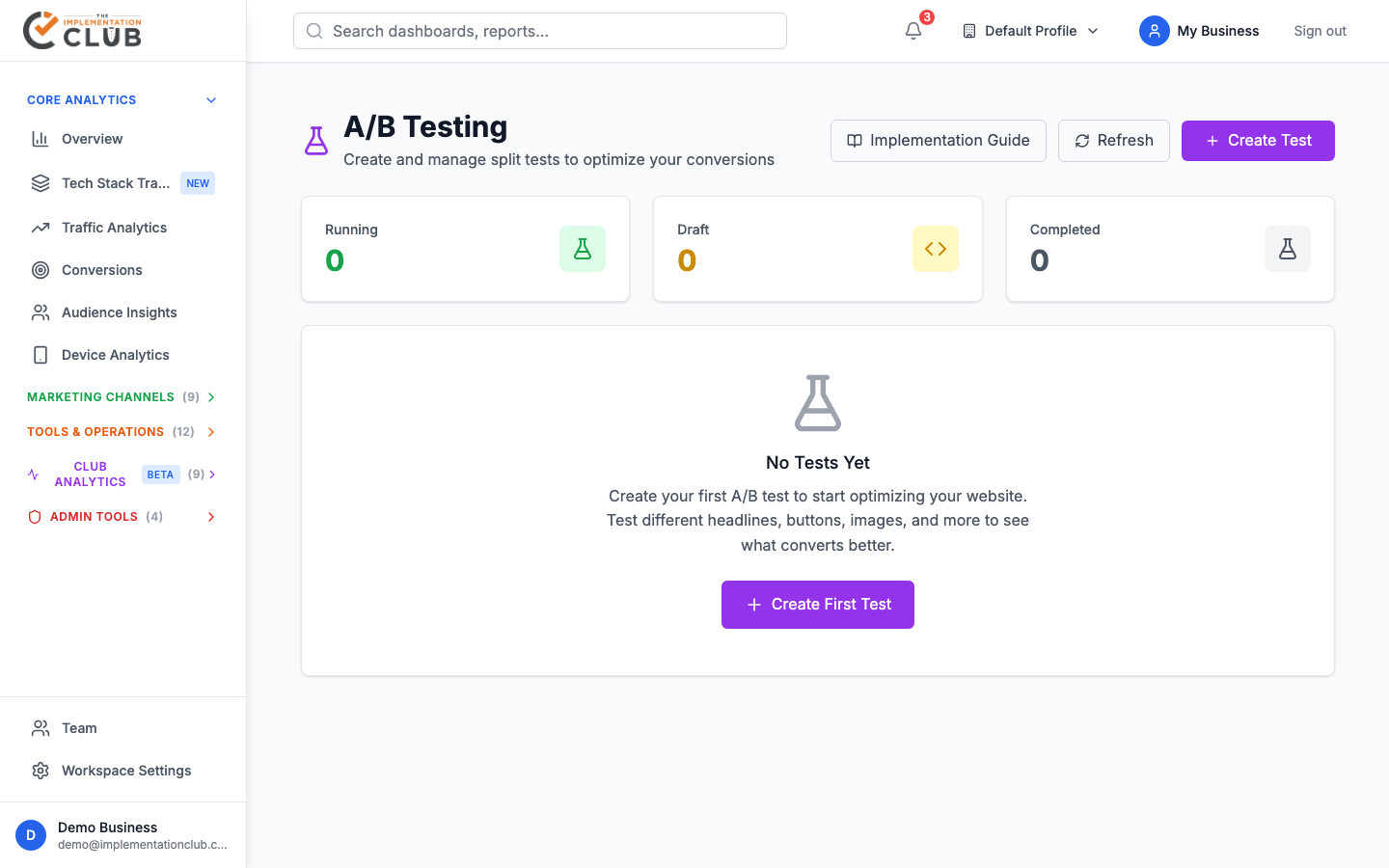
Task: Click the Device Analytics phone icon
Action: [x=40, y=354]
